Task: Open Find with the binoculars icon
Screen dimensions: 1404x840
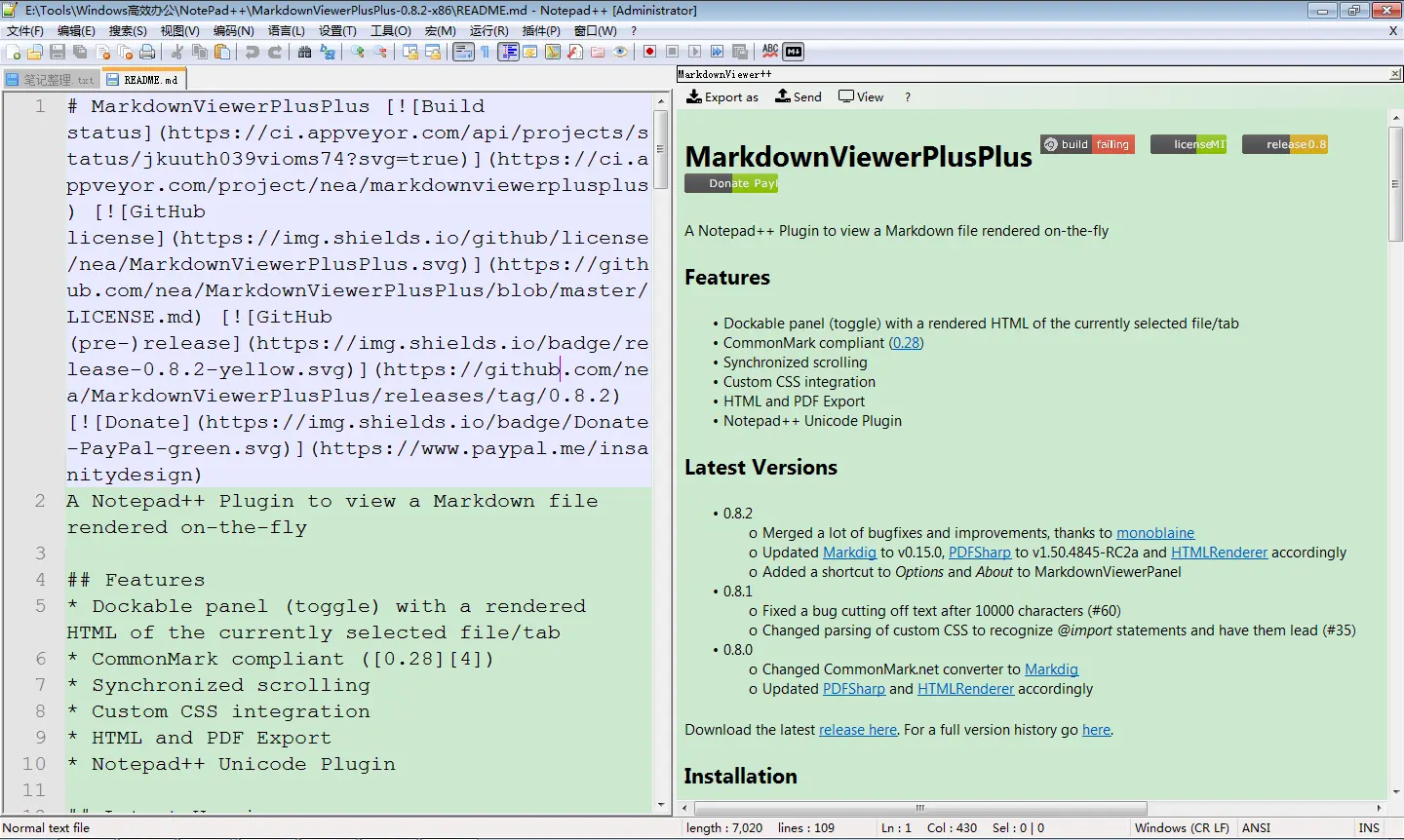Action: tap(305, 52)
